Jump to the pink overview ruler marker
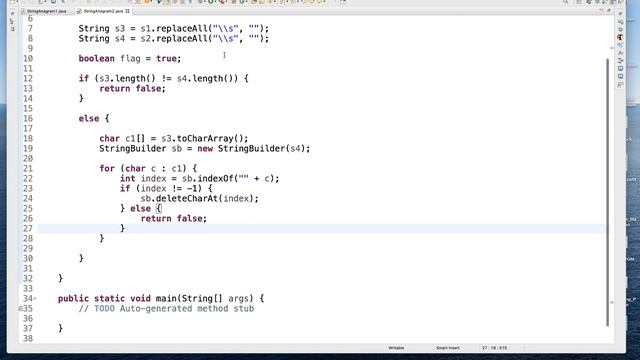Screen dimensions: 640x360 (x=612, y=48)
